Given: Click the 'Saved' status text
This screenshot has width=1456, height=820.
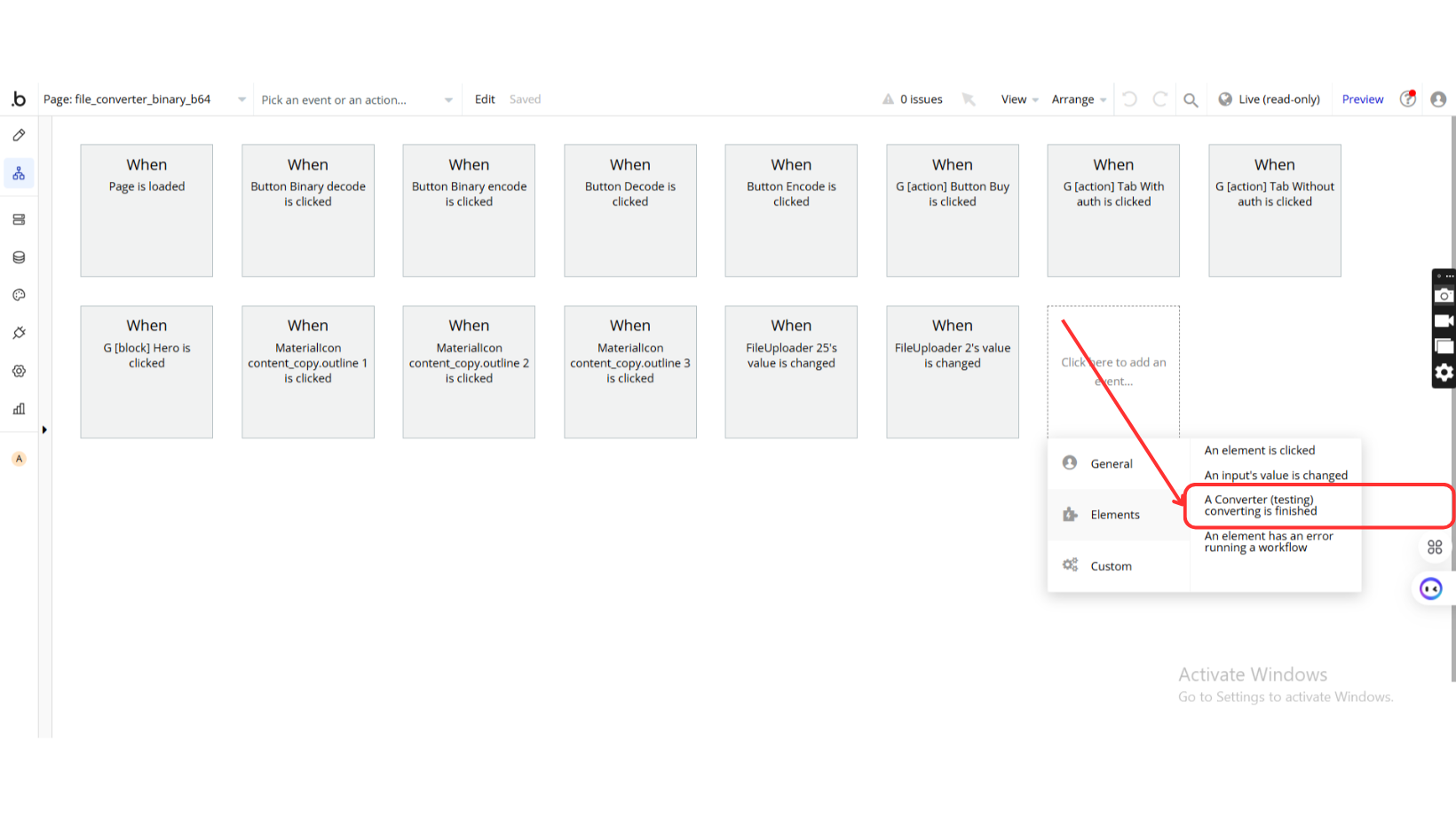Looking at the screenshot, I should pyautogui.click(x=525, y=99).
